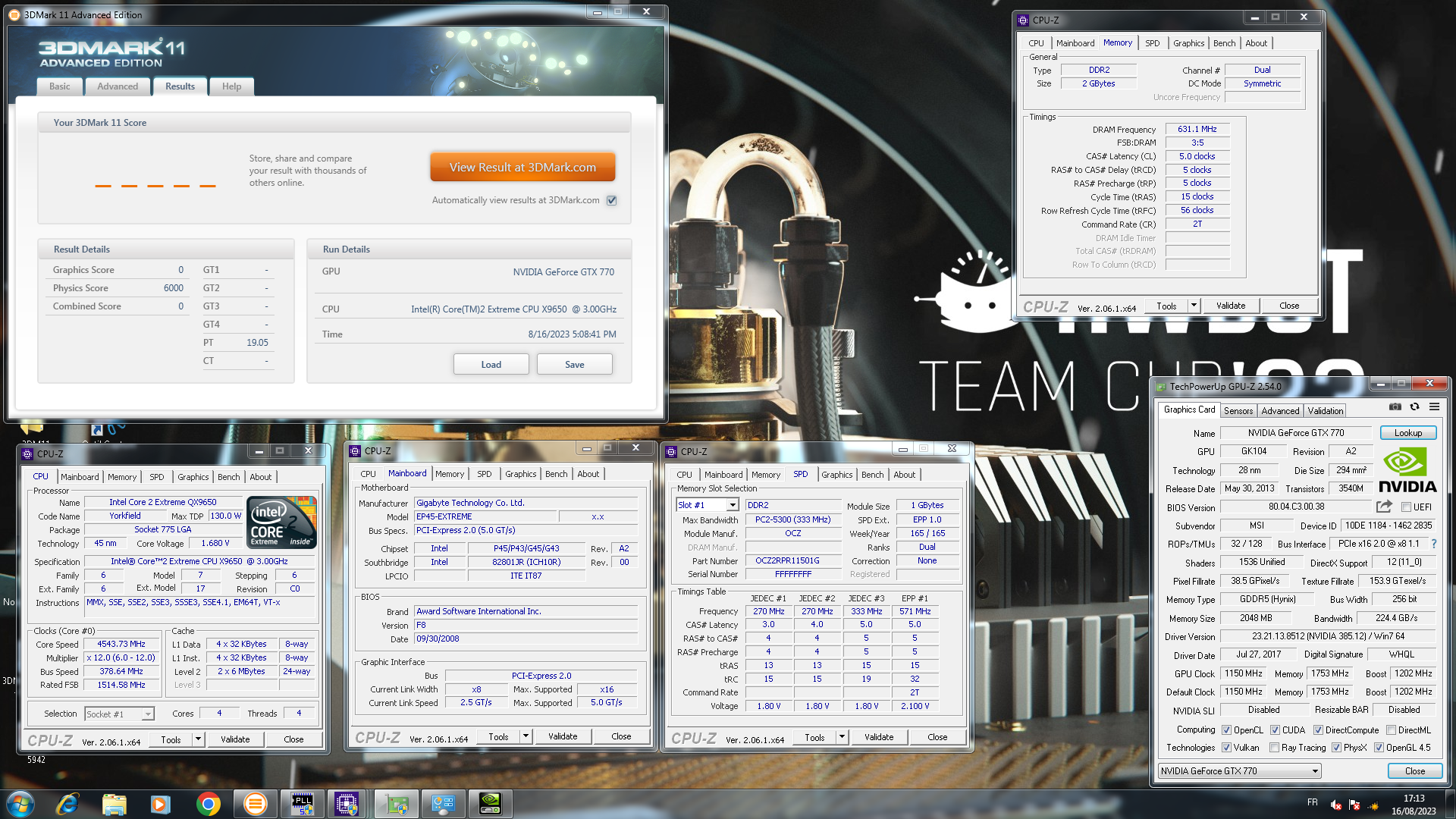The image size is (1456, 819).
Task: Expand Tools arrow in CPU-Z Memory window
Action: click(x=1194, y=306)
